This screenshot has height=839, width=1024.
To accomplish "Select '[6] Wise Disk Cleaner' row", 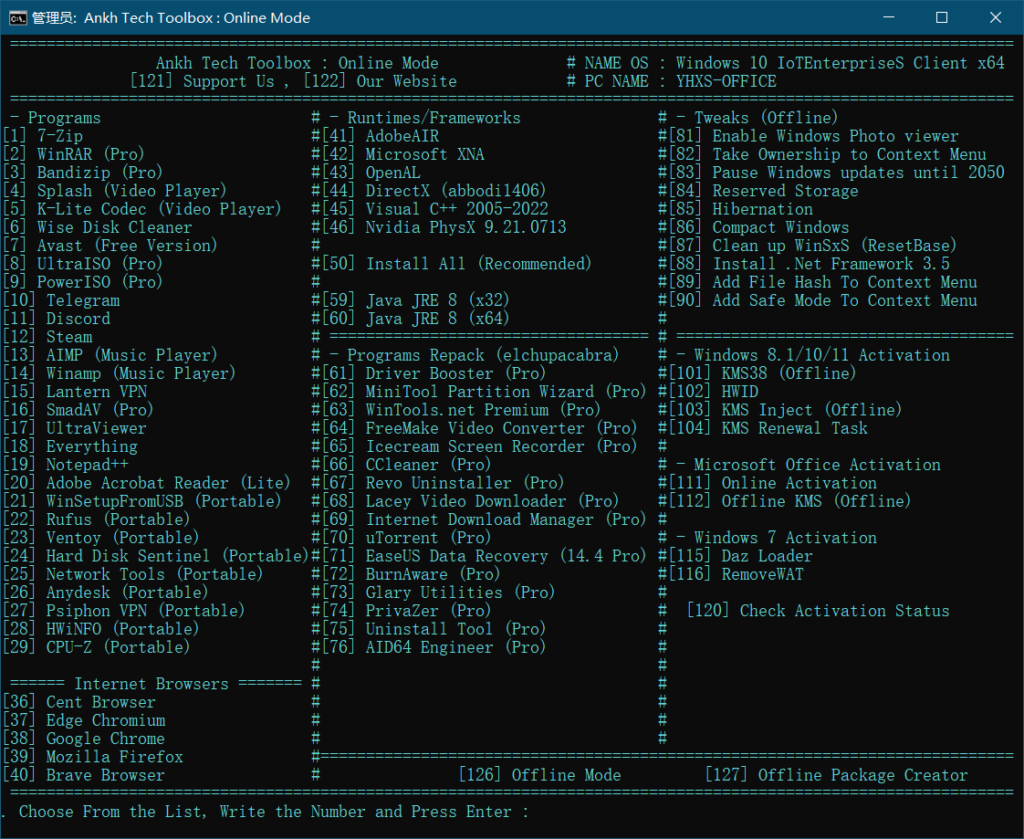I will tap(97, 227).
